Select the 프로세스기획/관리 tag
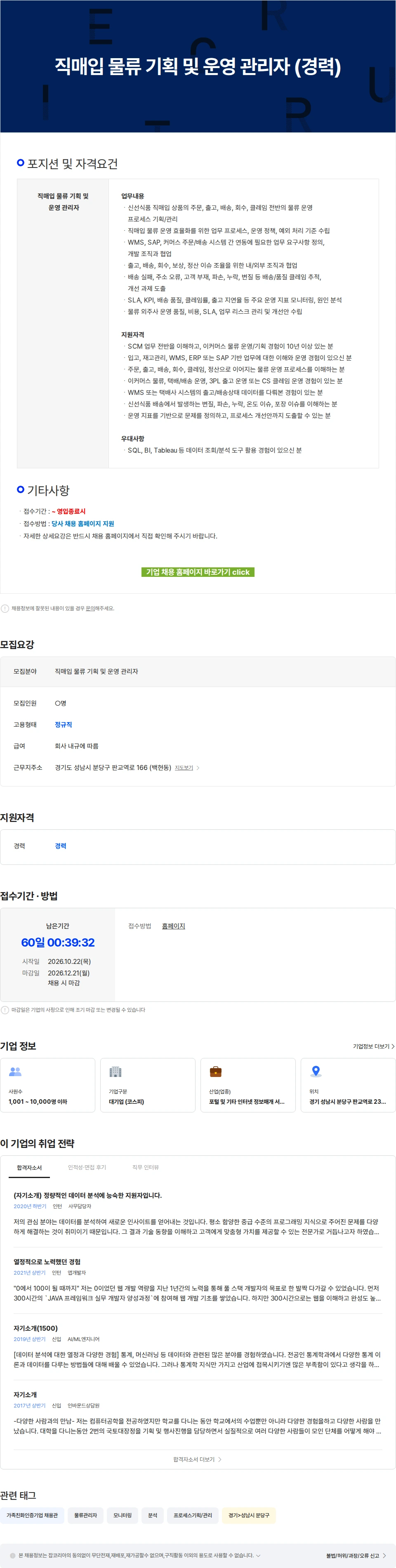The height and width of the screenshot is (1568, 396). pyautogui.click(x=193, y=1515)
